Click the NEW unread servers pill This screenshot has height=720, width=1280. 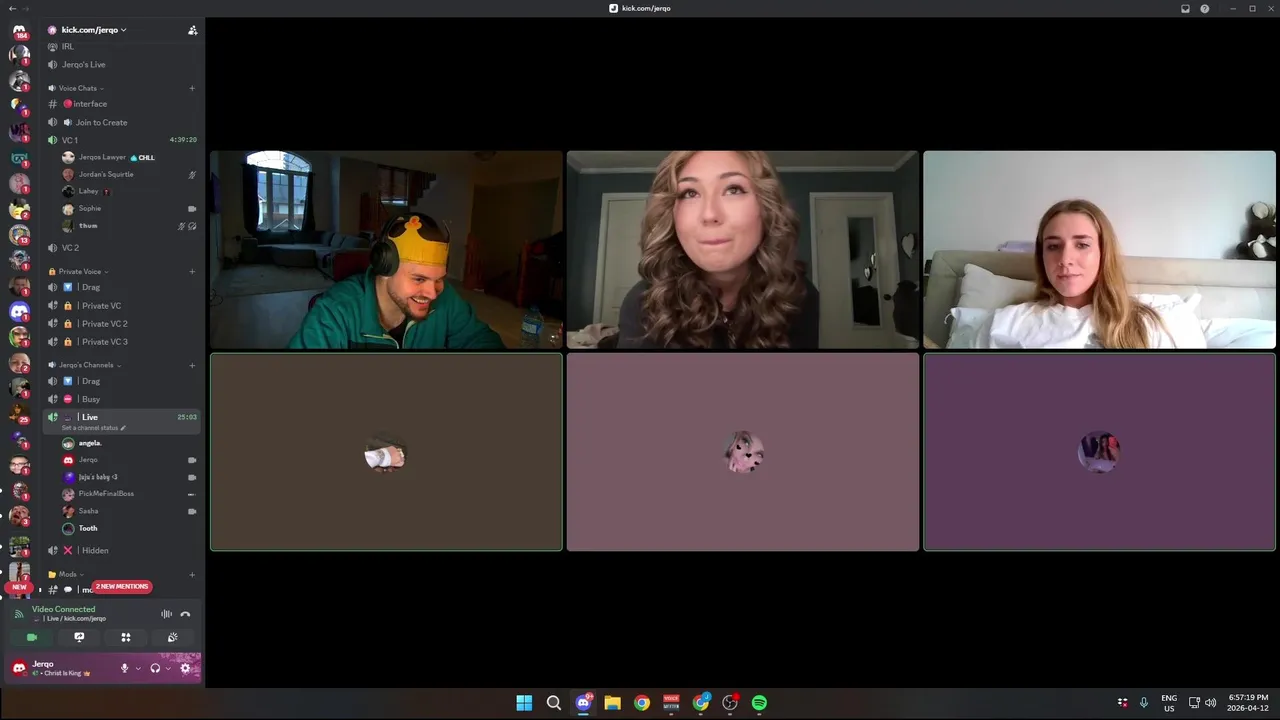tap(19, 587)
